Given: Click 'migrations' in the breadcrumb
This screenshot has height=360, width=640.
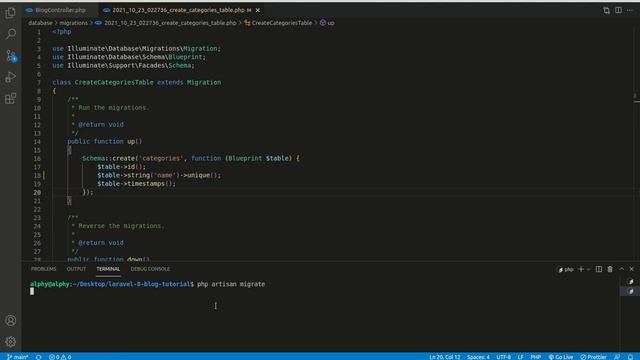Looking at the screenshot, I should (x=73, y=23).
